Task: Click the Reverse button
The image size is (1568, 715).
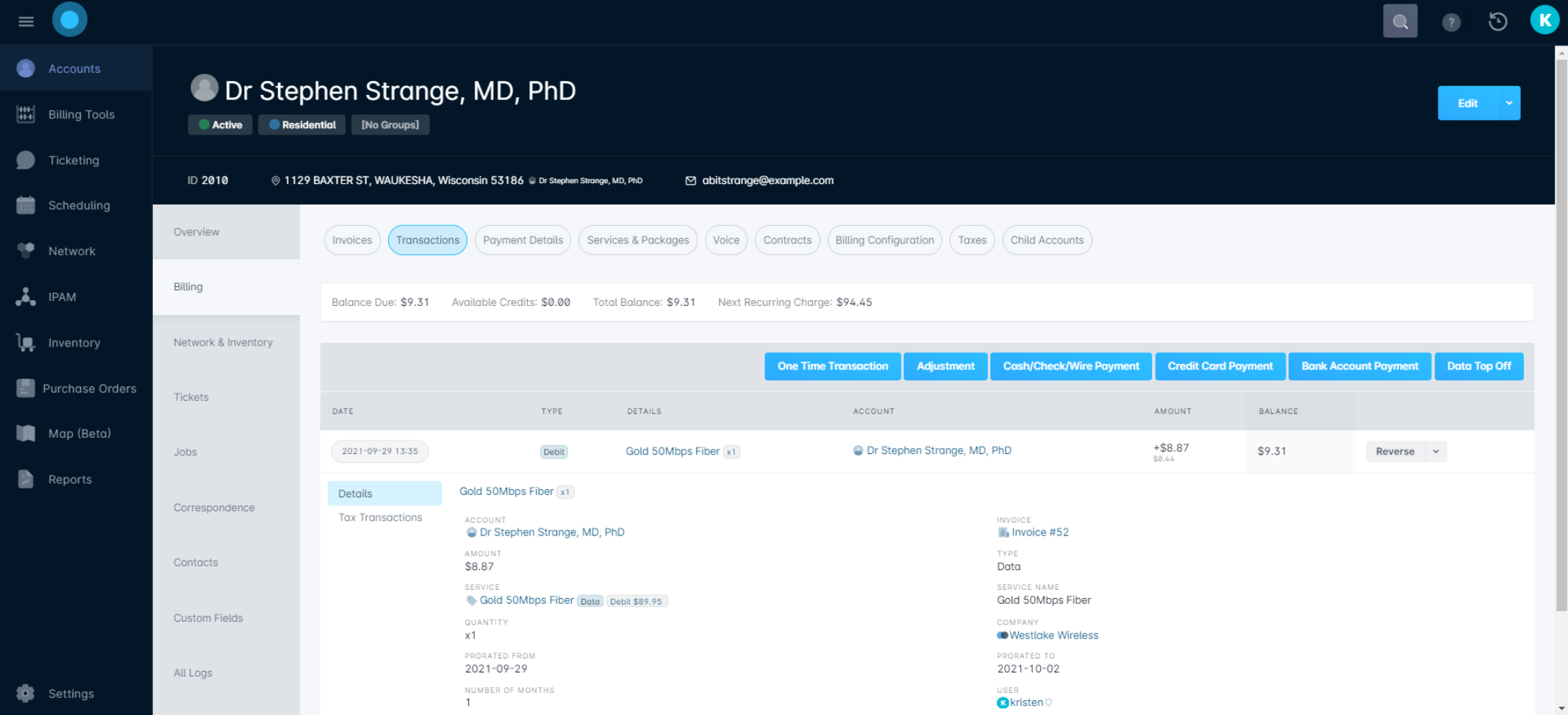Action: click(1395, 452)
